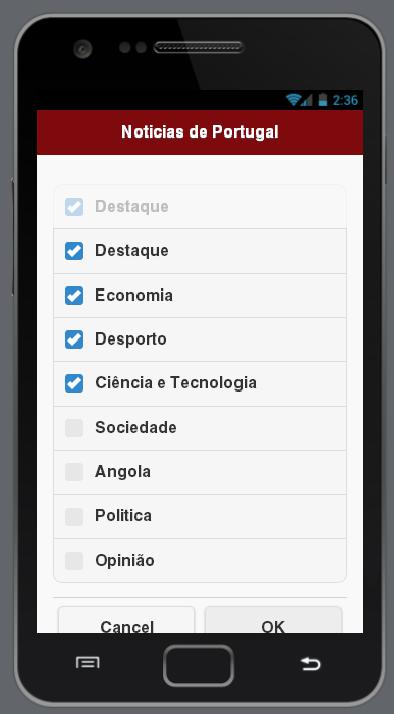Viewport: 394px width, 714px height.
Task: Tap the battery status icon
Action: [323, 99]
